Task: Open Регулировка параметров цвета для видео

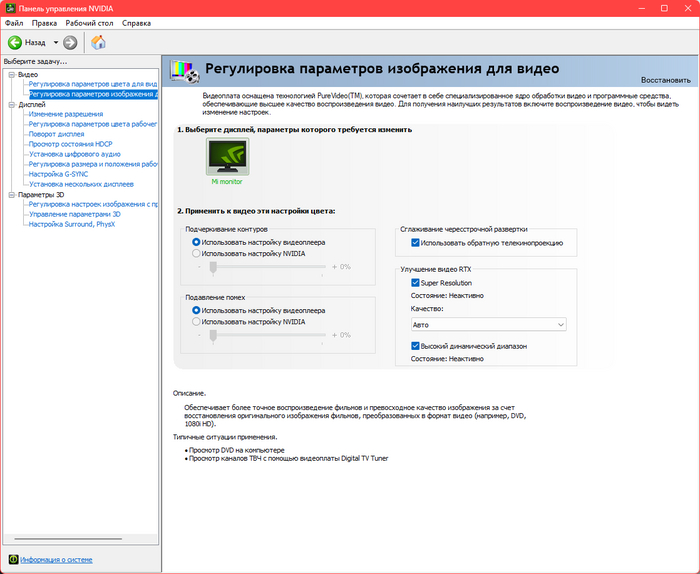Action: point(93,84)
